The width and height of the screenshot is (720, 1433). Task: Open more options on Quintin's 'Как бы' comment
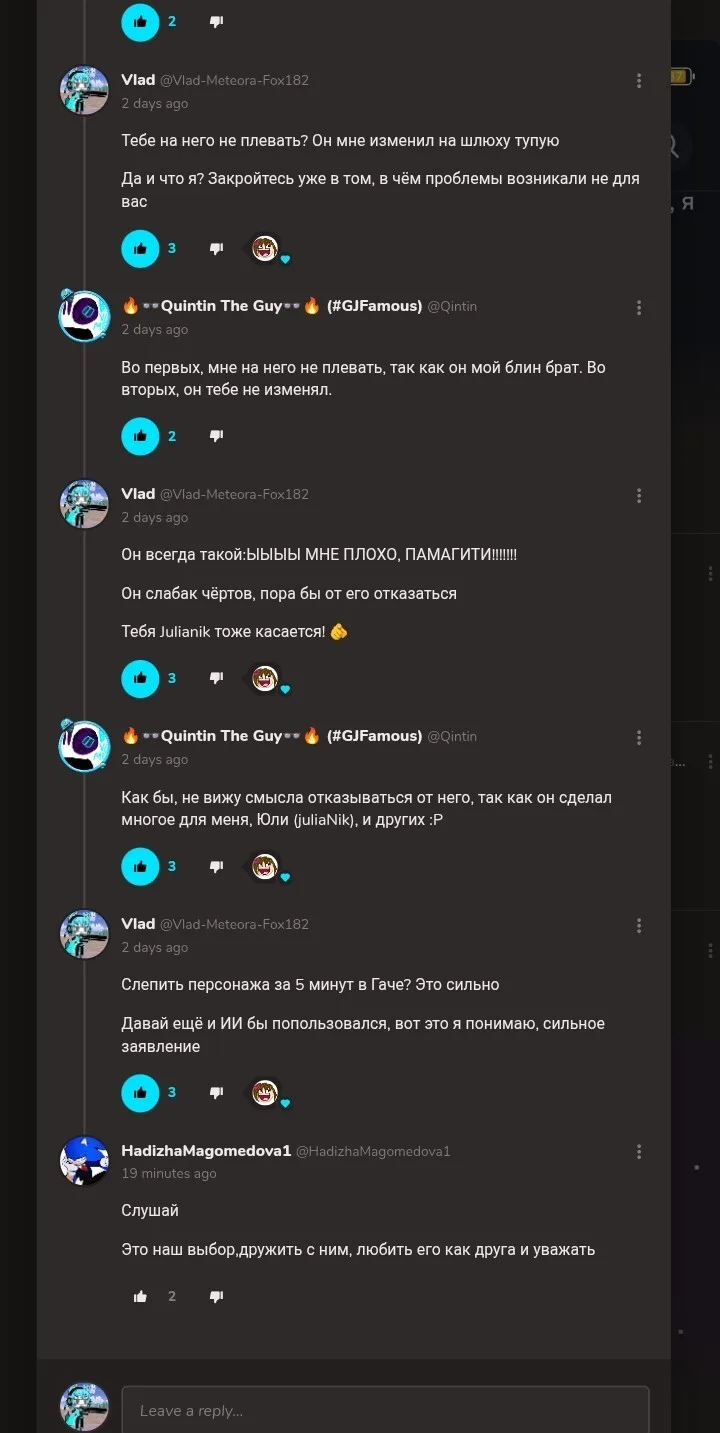tap(639, 738)
